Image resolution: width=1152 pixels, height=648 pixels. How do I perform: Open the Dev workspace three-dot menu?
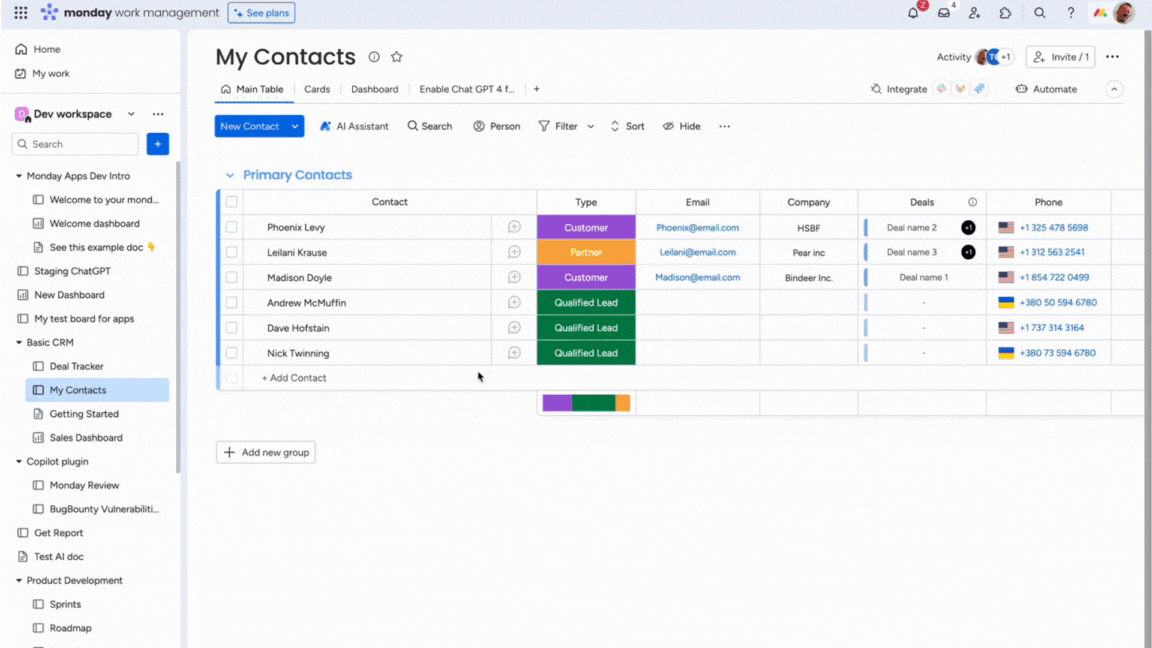coord(158,114)
